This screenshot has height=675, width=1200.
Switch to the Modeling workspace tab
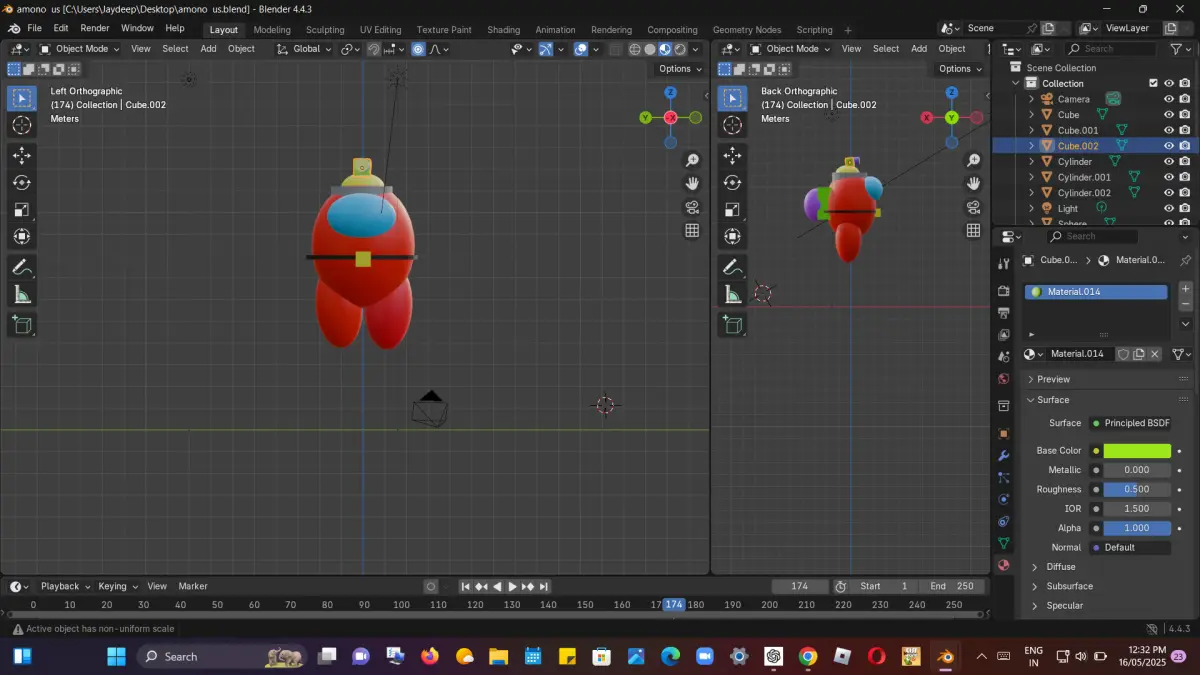click(272, 30)
